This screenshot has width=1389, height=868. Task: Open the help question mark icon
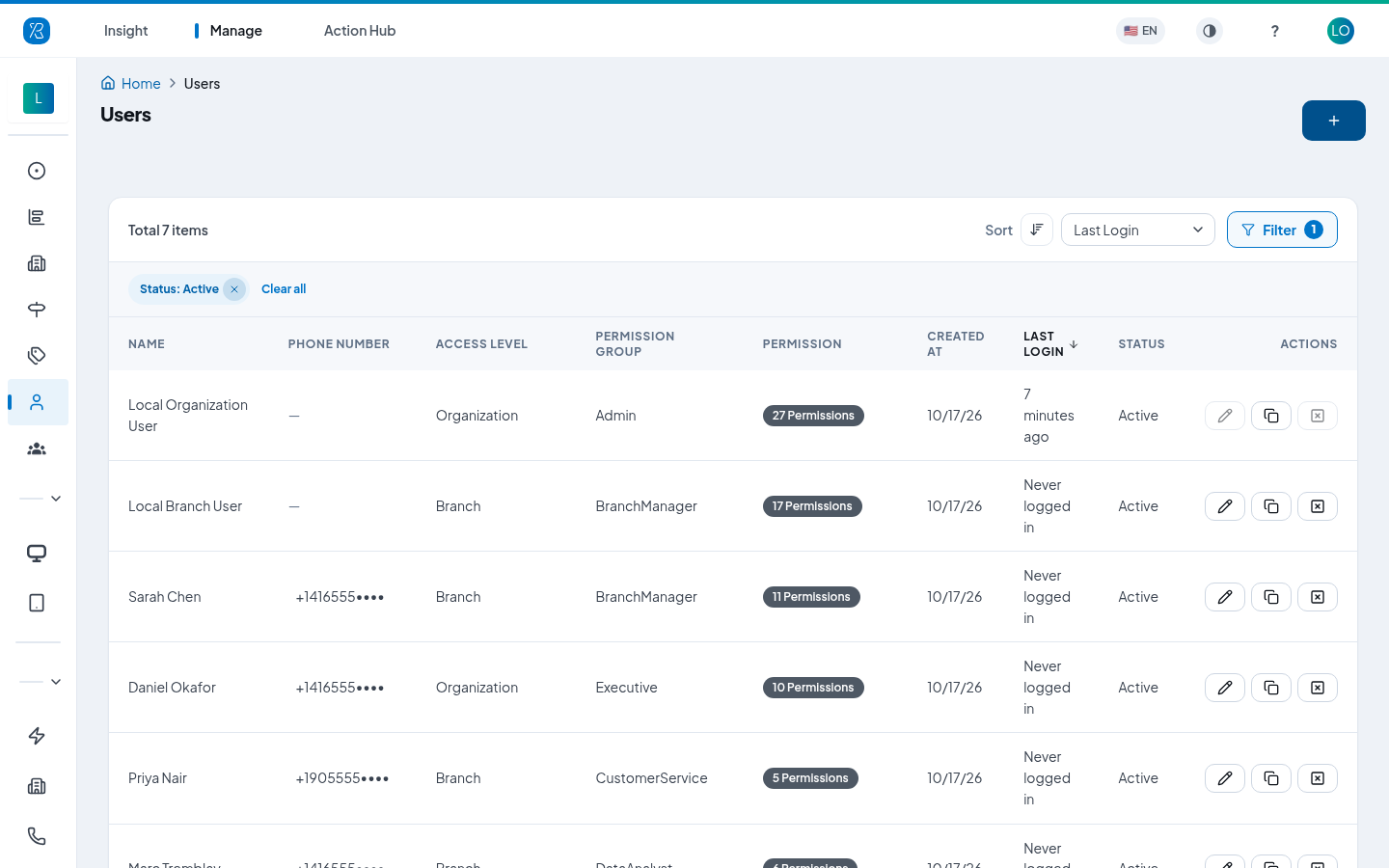pos(1275,31)
